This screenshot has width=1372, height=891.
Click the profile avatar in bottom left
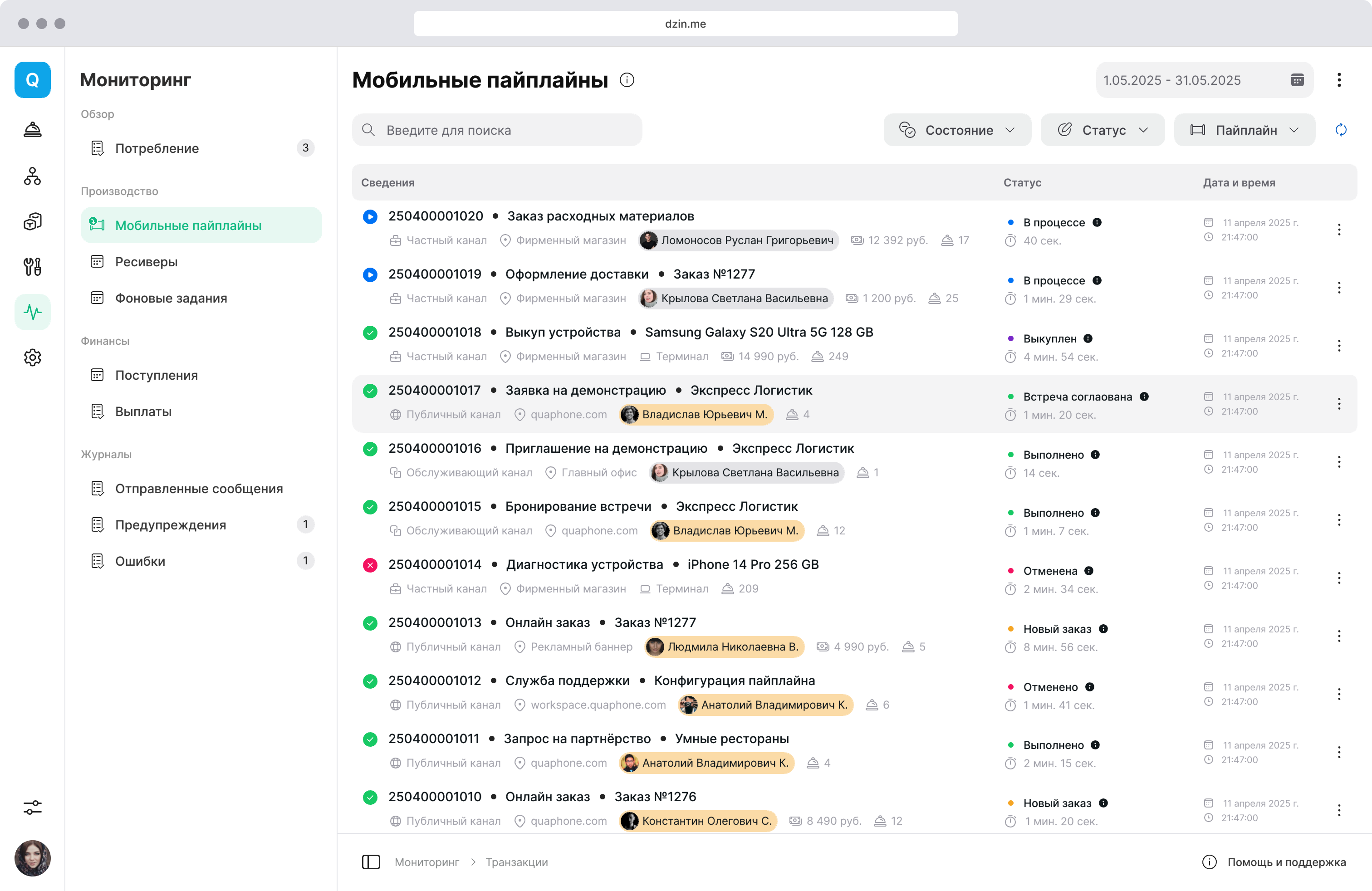33,858
